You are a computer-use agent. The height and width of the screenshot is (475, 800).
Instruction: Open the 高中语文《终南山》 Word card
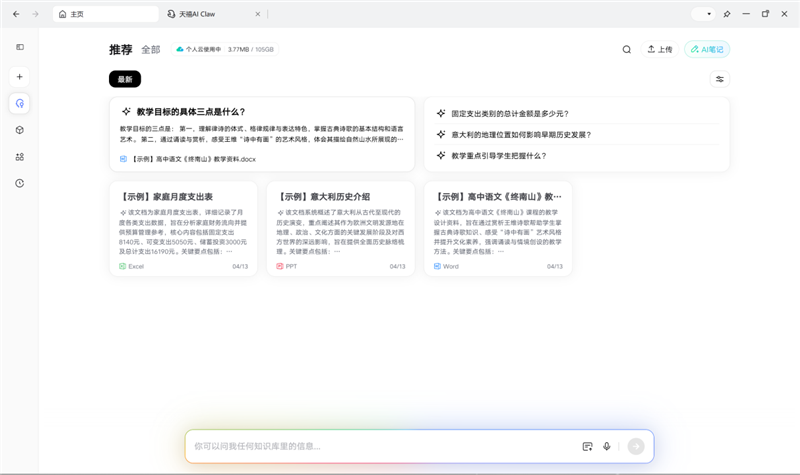click(498, 229)
